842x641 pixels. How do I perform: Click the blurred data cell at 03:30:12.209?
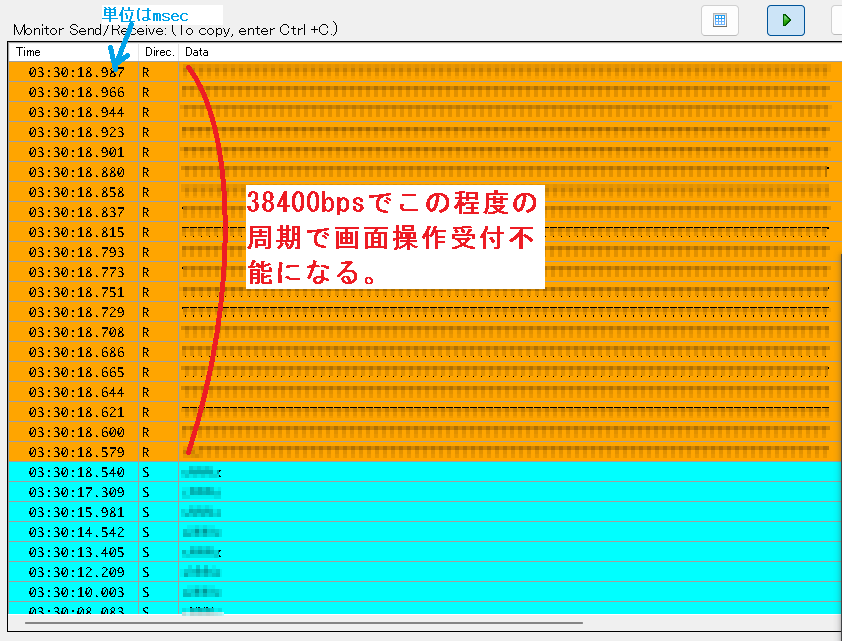203,572
